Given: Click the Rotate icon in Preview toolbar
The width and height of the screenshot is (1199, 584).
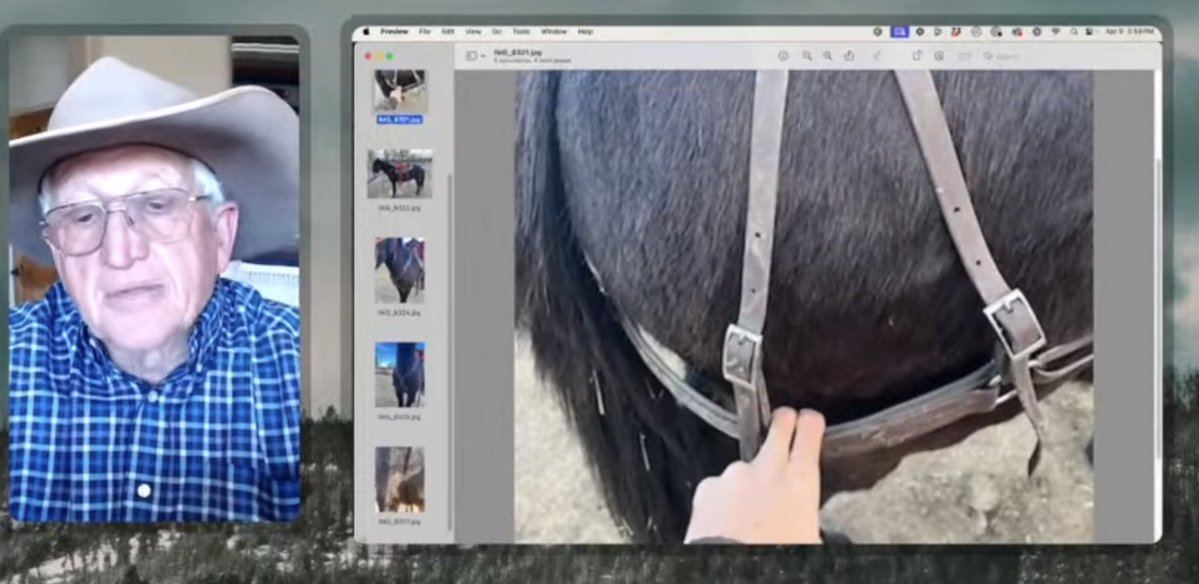Looking at the screenshot, I should 917,56.
